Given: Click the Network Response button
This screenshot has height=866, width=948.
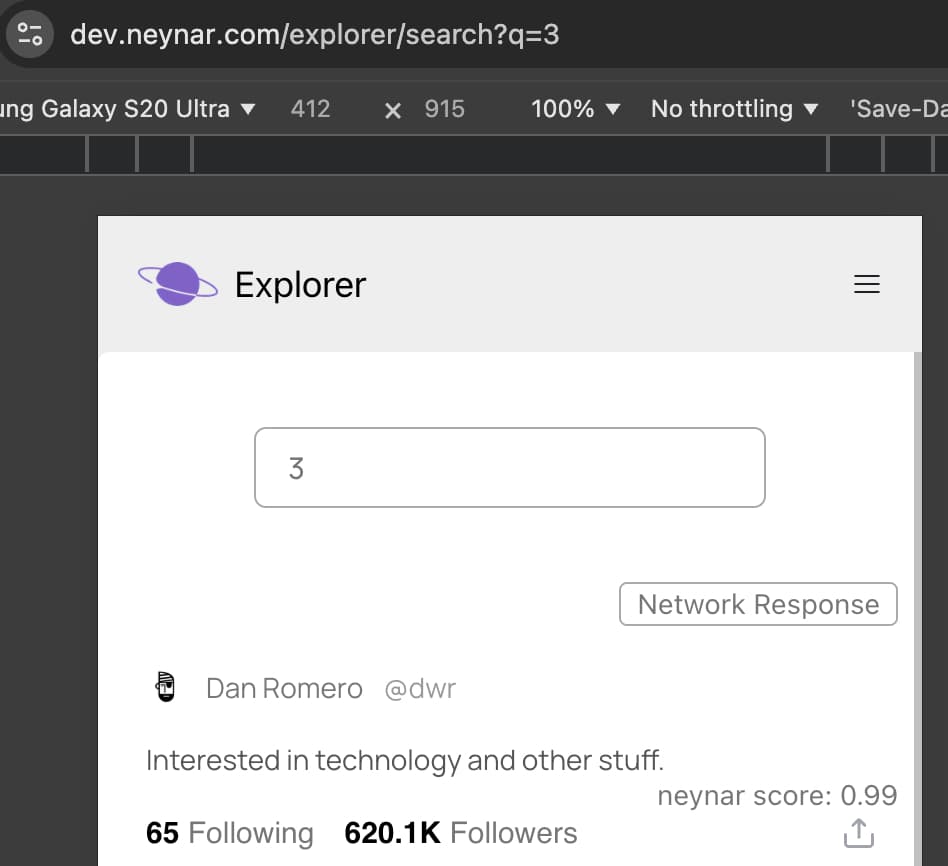Looking at the screenshot, I should 757,604.
